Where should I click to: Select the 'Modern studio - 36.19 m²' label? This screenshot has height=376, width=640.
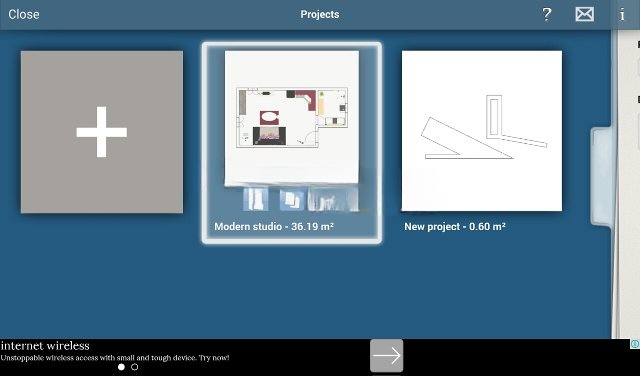[x=274, y=227]
